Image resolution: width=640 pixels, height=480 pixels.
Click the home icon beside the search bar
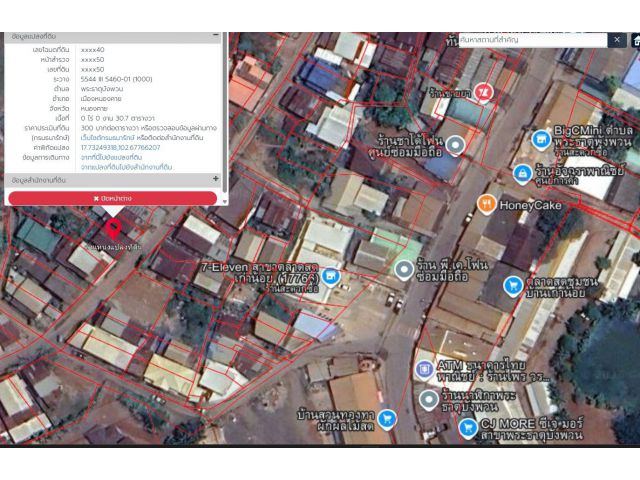coord(635,40)
